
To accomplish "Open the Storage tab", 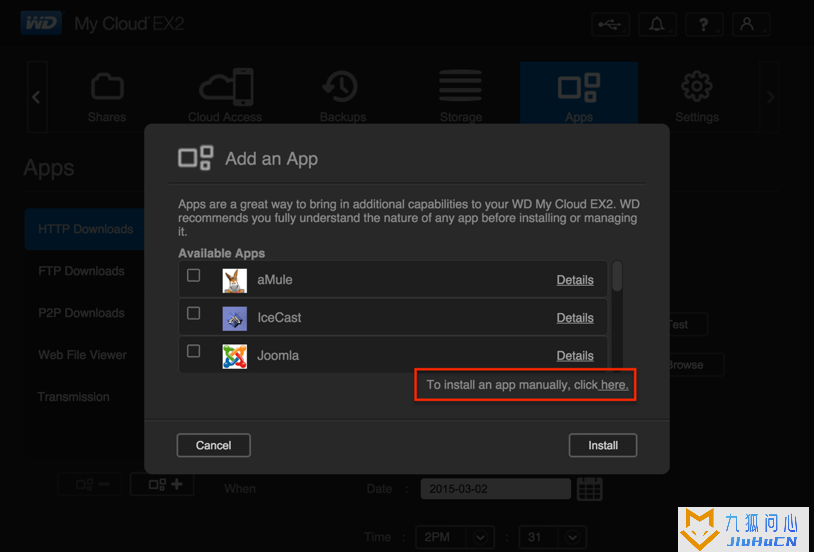I will 461,97.
